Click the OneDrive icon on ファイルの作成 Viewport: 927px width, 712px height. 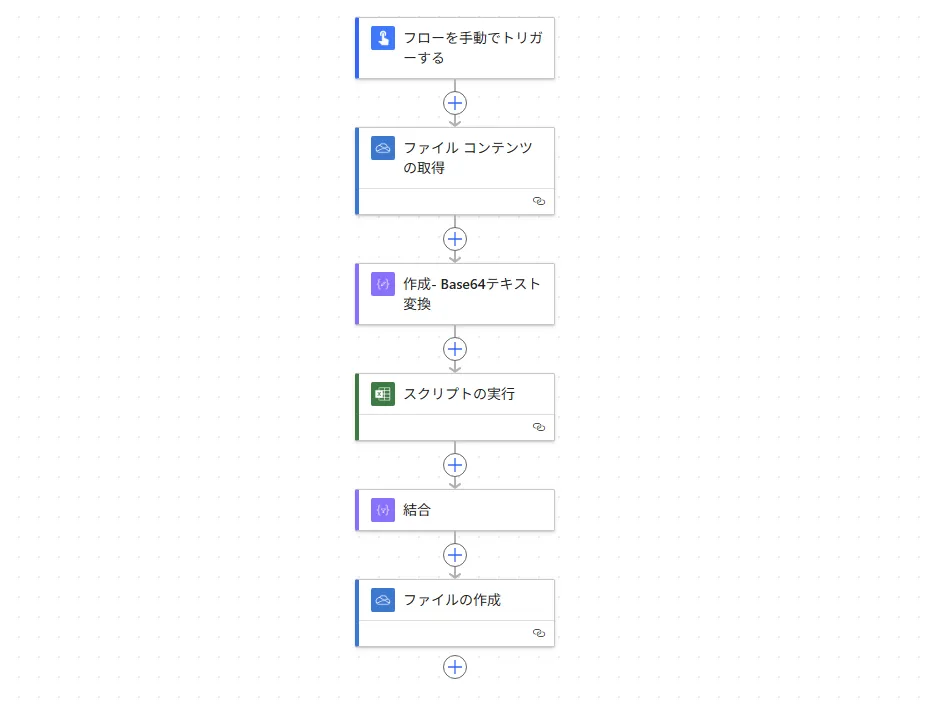[x=383, y=600]
